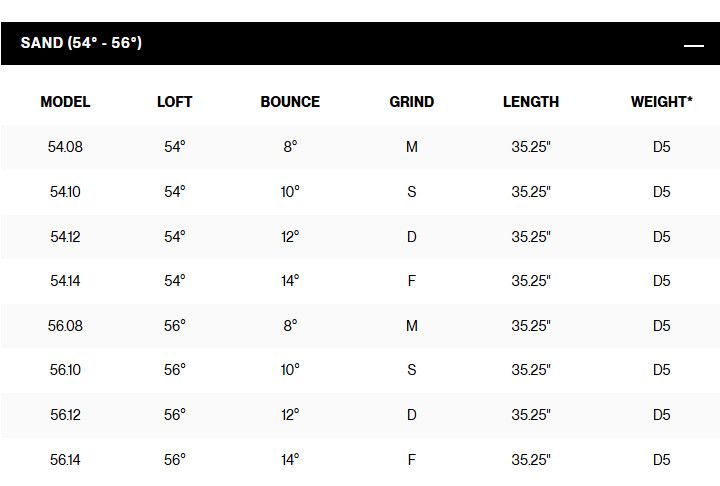Click the GRIND column header
The height and width of the screenshot is (486, 720).
point(411,102)
